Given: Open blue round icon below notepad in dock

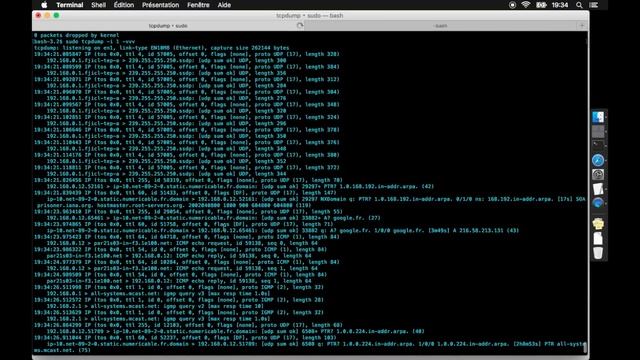Looking at the screenshot, I should tap(598, 203).
